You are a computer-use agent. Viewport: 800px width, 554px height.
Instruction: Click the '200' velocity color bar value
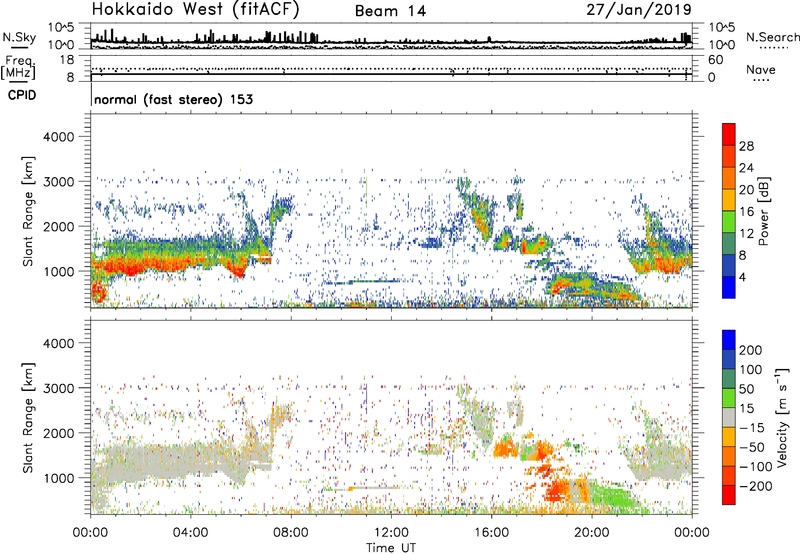coord(751,350)
